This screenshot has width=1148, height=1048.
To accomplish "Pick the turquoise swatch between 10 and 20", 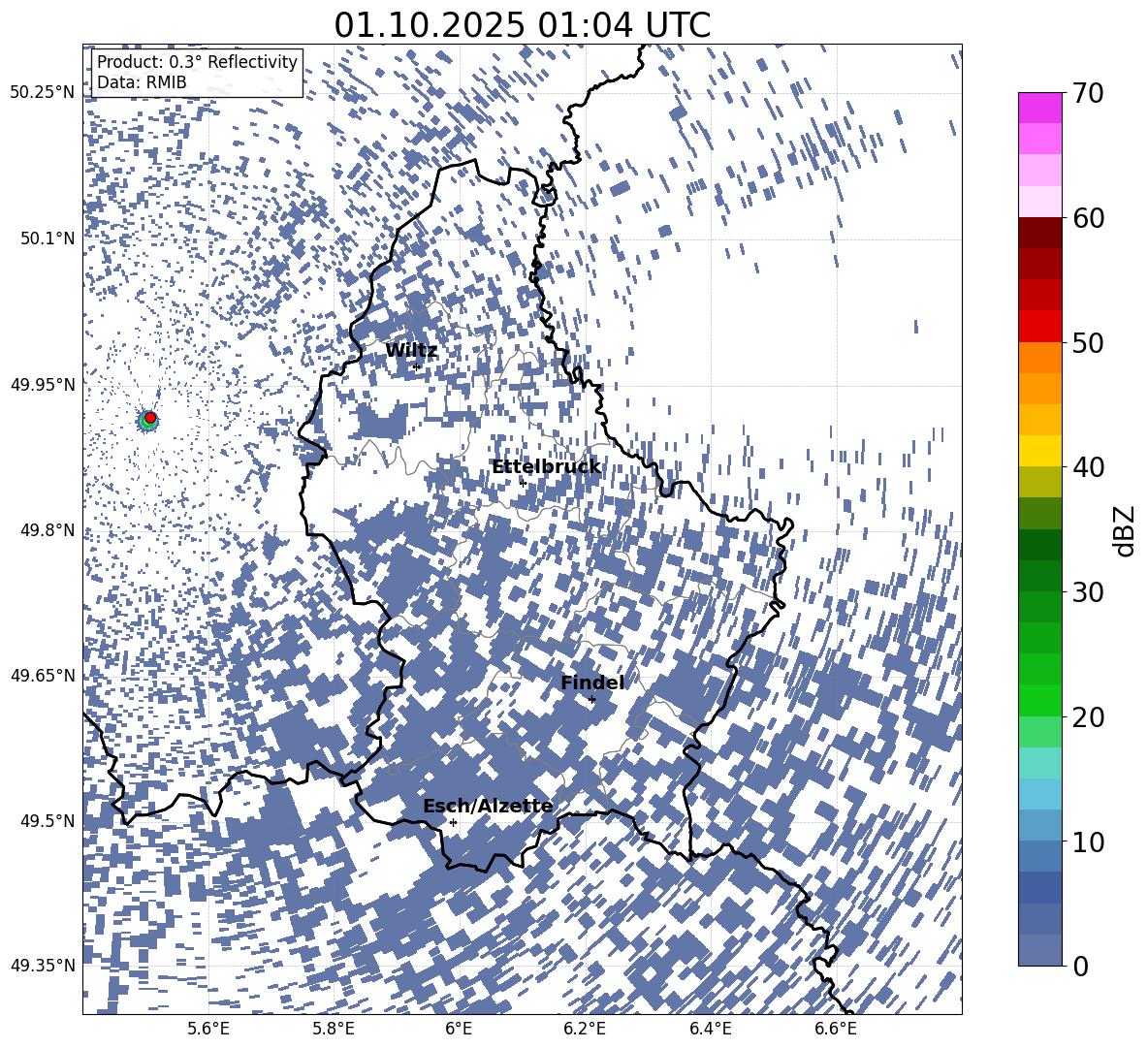I will click(1040, 763).
